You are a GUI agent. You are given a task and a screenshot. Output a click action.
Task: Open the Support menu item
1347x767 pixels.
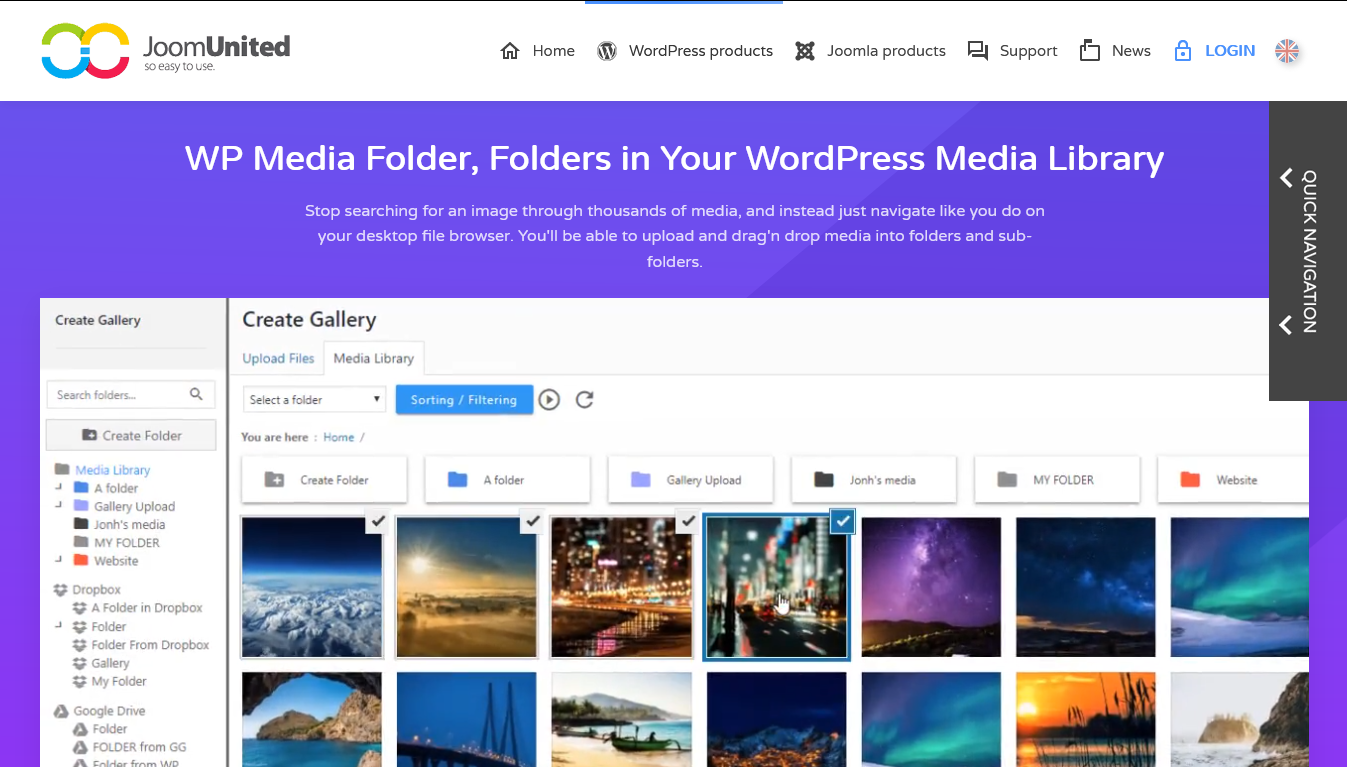(x=1029, y=51)
